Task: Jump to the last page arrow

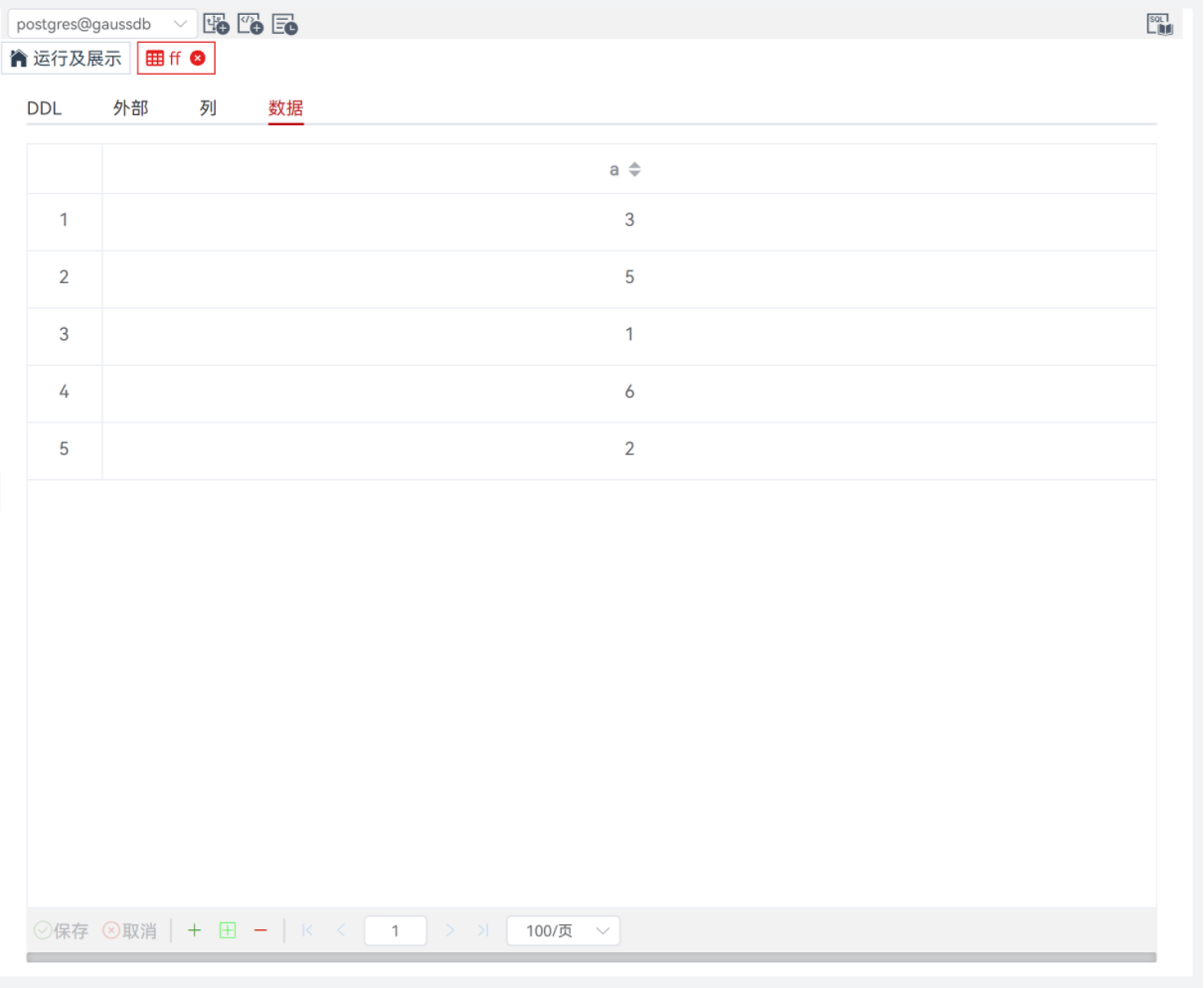Action: tap(483, 930)
